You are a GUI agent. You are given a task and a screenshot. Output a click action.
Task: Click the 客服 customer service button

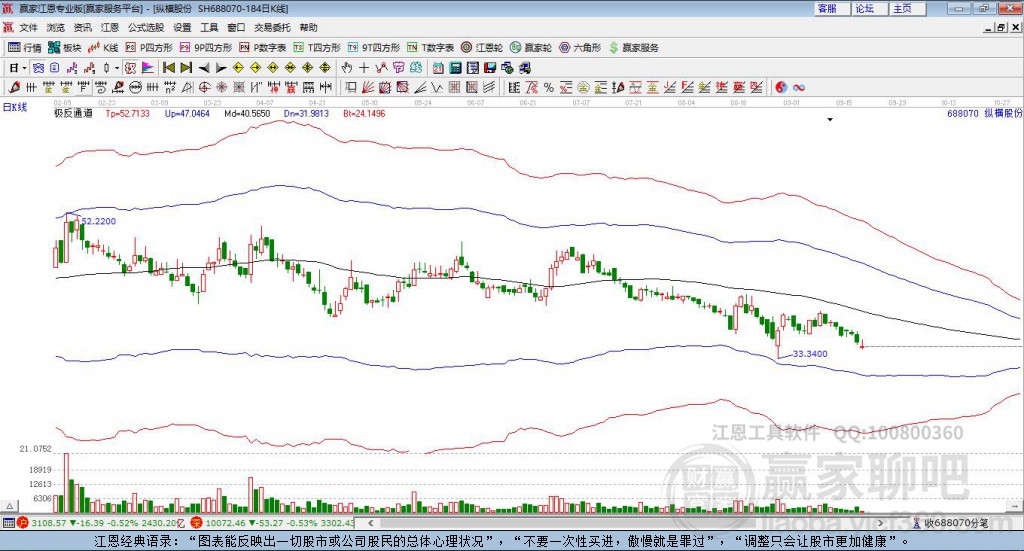tap(828, 8)
